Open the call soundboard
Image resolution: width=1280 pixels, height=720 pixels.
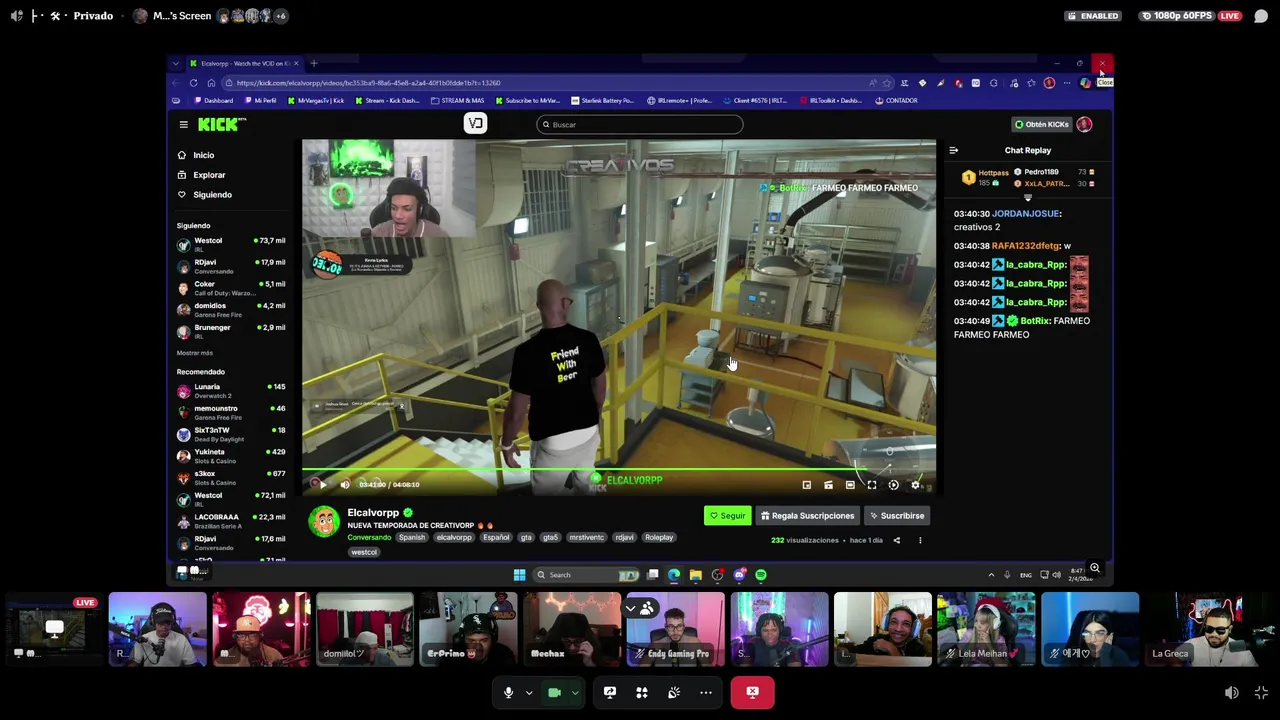pyautogui.click(x=674, y=692)
